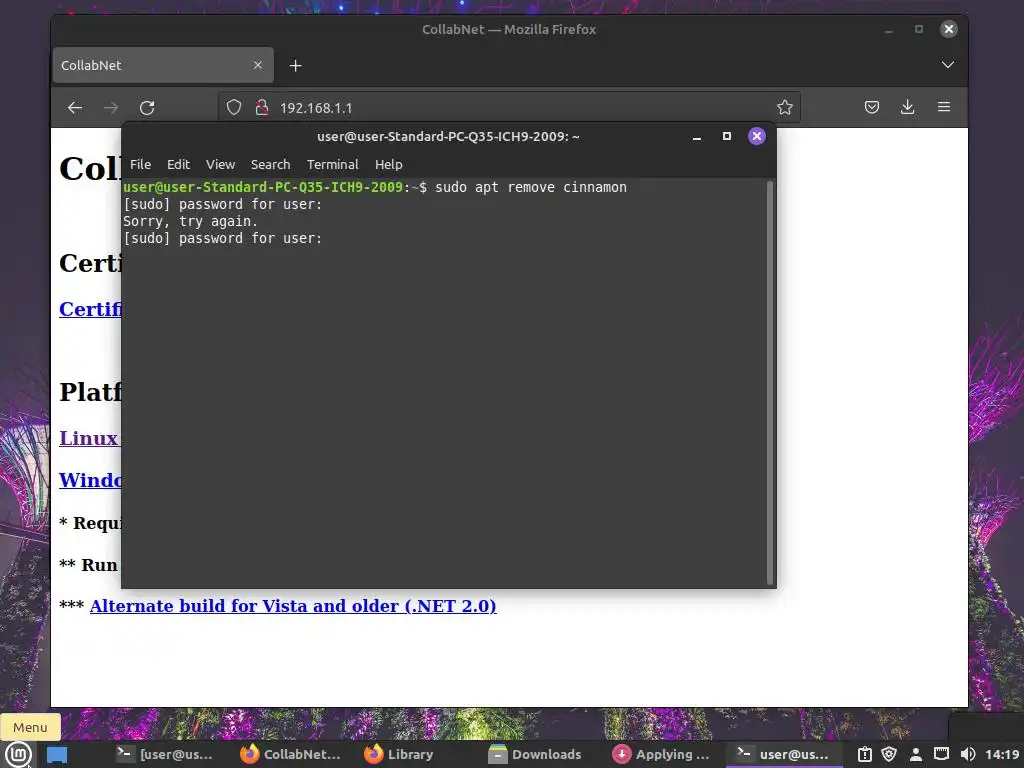This screenshot has height=768, width=1024.
Task: View insecure connection lock icon
Action: coord(262,107)
